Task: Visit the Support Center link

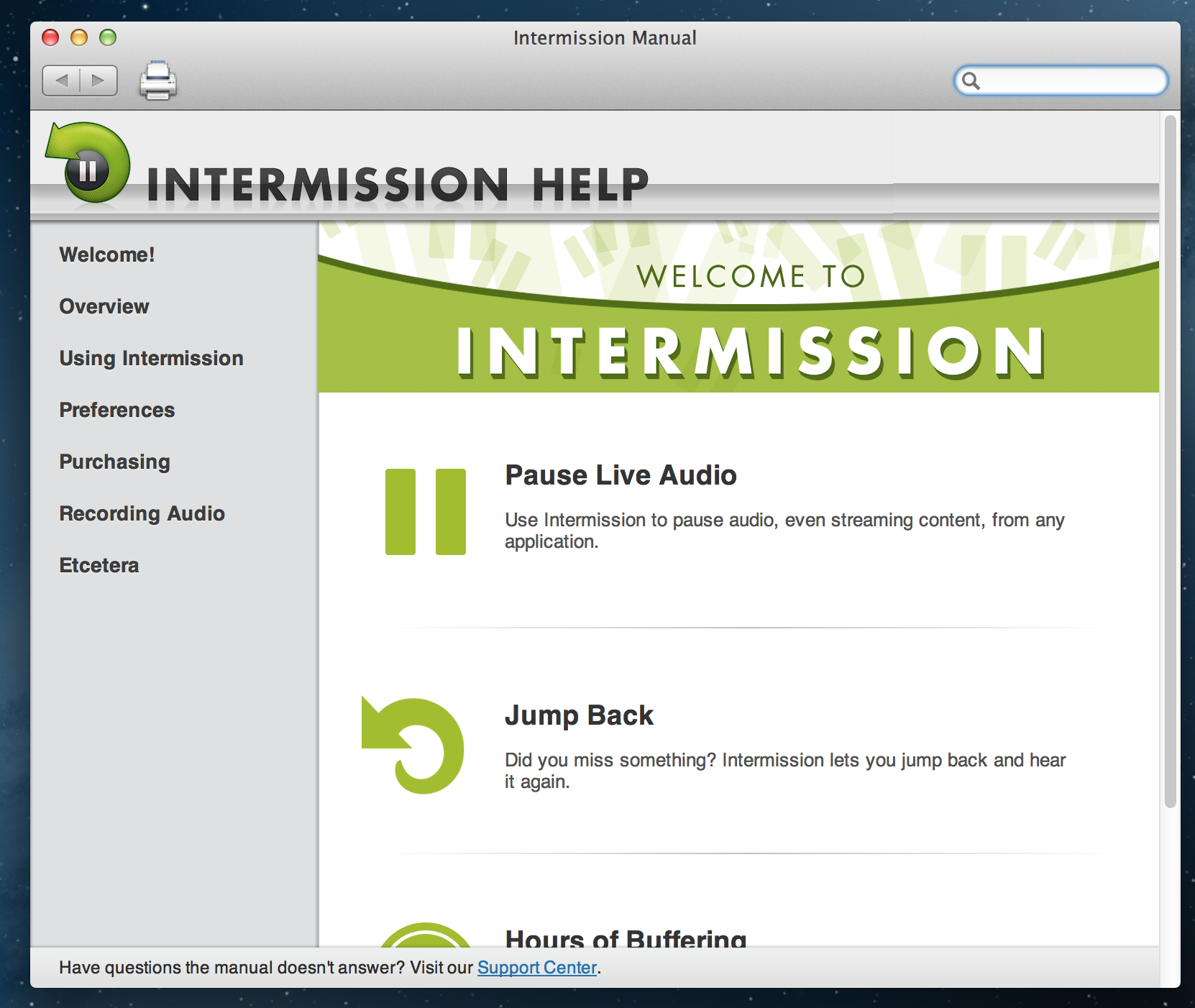Action: [537, 968]
